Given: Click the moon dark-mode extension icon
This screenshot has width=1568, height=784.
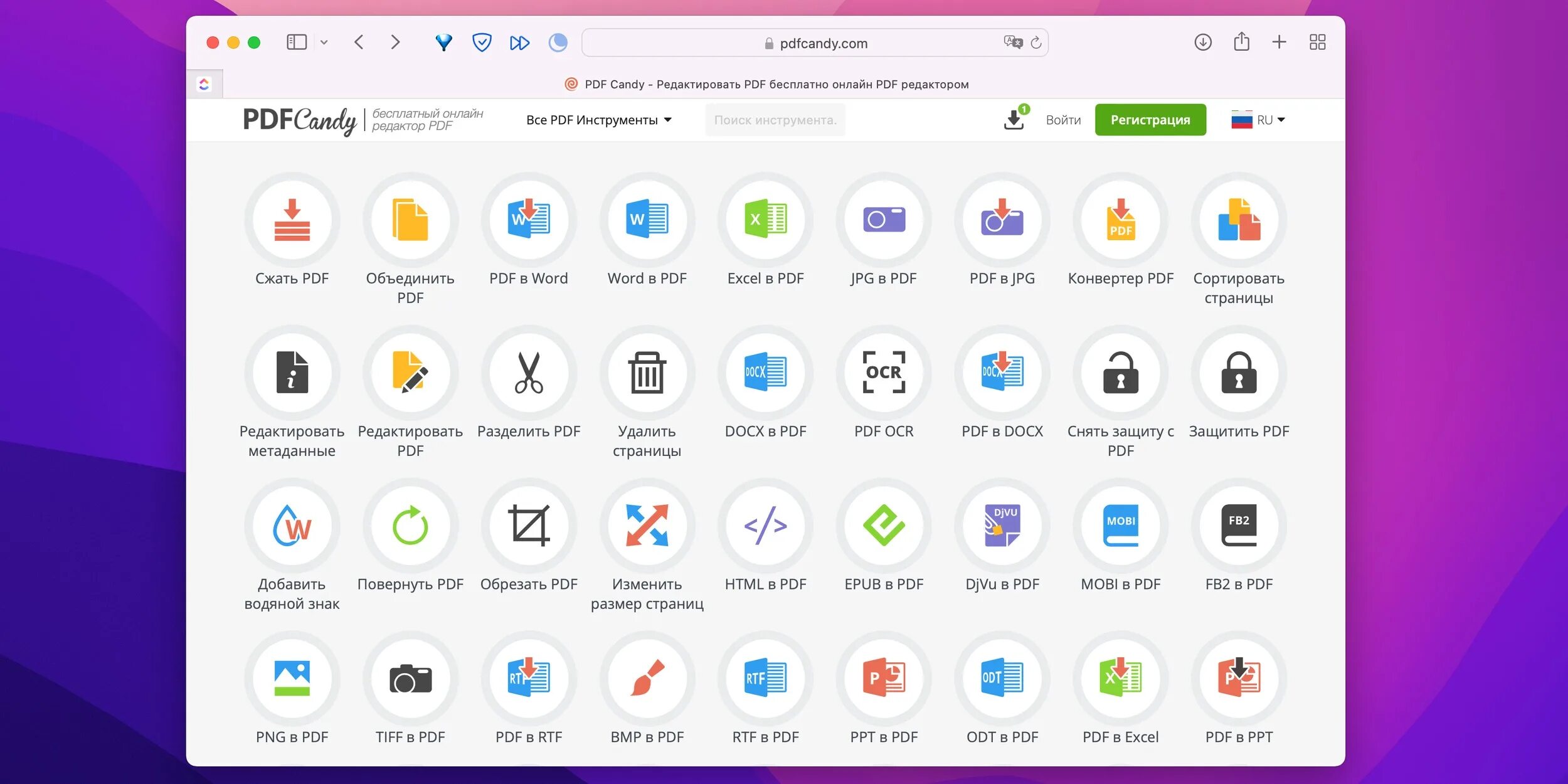Looking at the screenshot, I should click(x=558, y=43).
